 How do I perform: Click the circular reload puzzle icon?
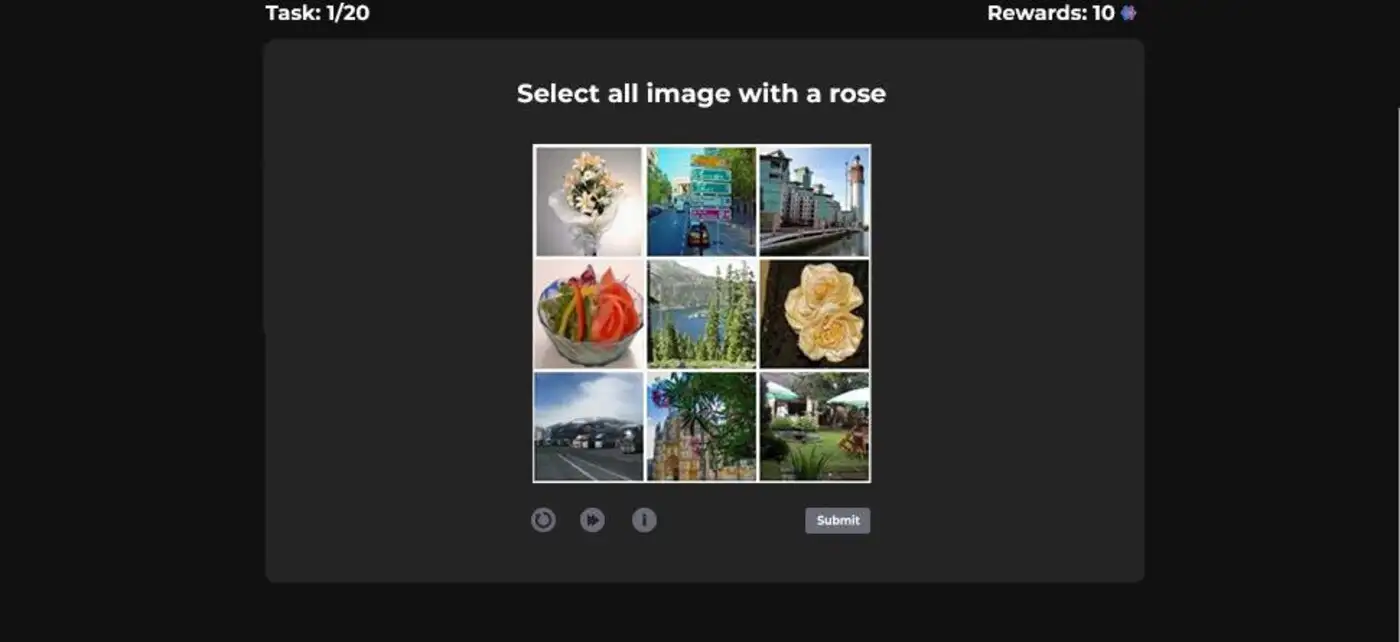click(x=543, y=520)
